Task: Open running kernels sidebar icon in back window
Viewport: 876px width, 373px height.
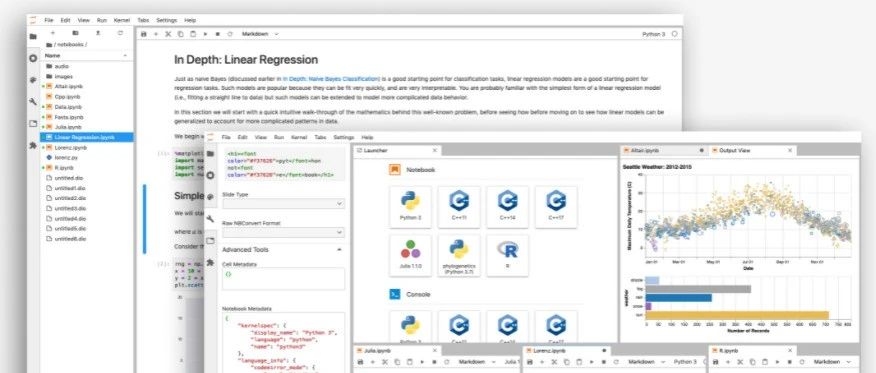Action: (x=33, y=58)
